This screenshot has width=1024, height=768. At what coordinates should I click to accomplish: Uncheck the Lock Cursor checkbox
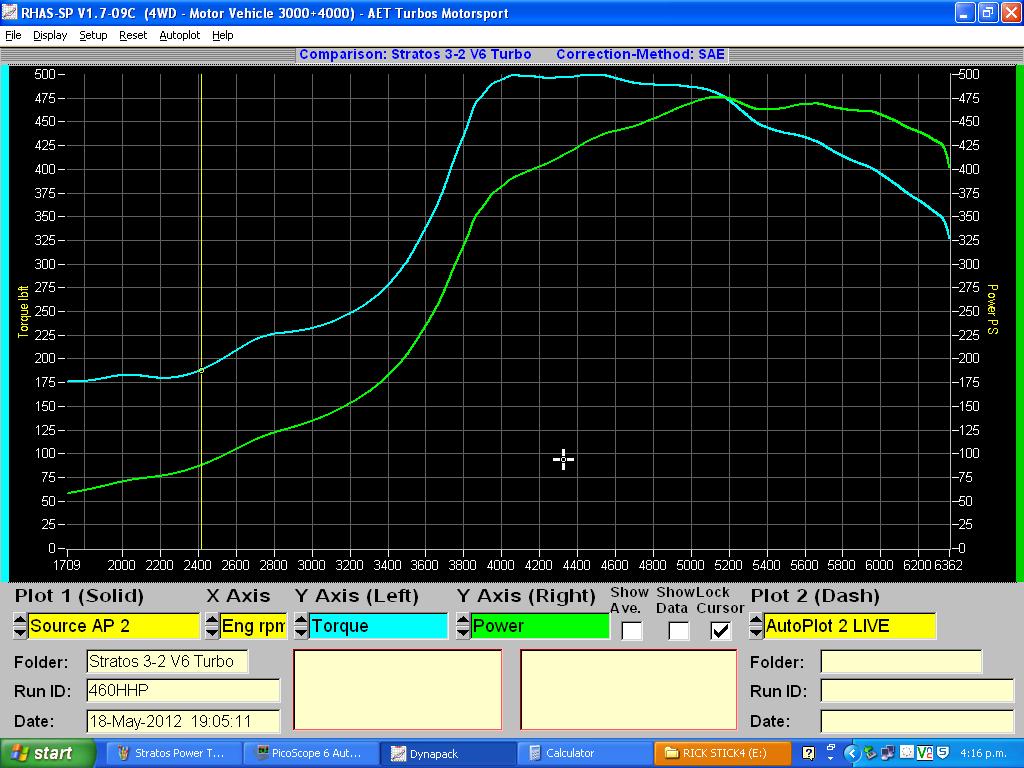click(x=721, y=631)
